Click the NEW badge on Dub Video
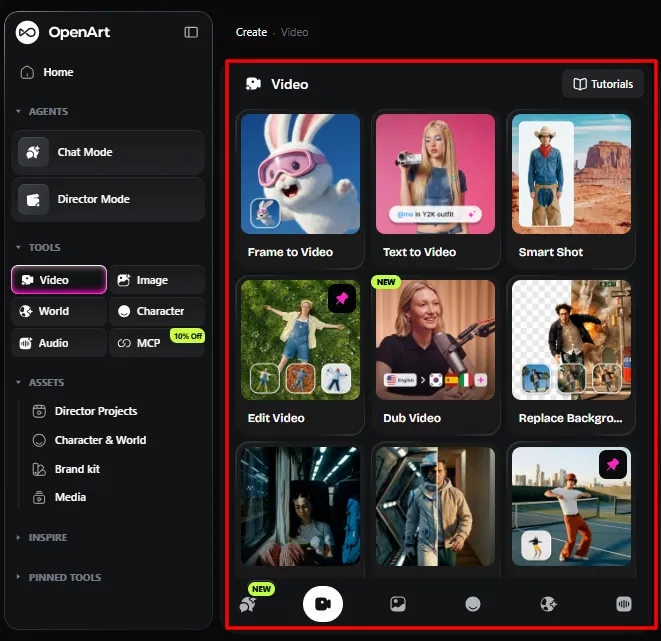661x641 pixels. click(386, 282)
